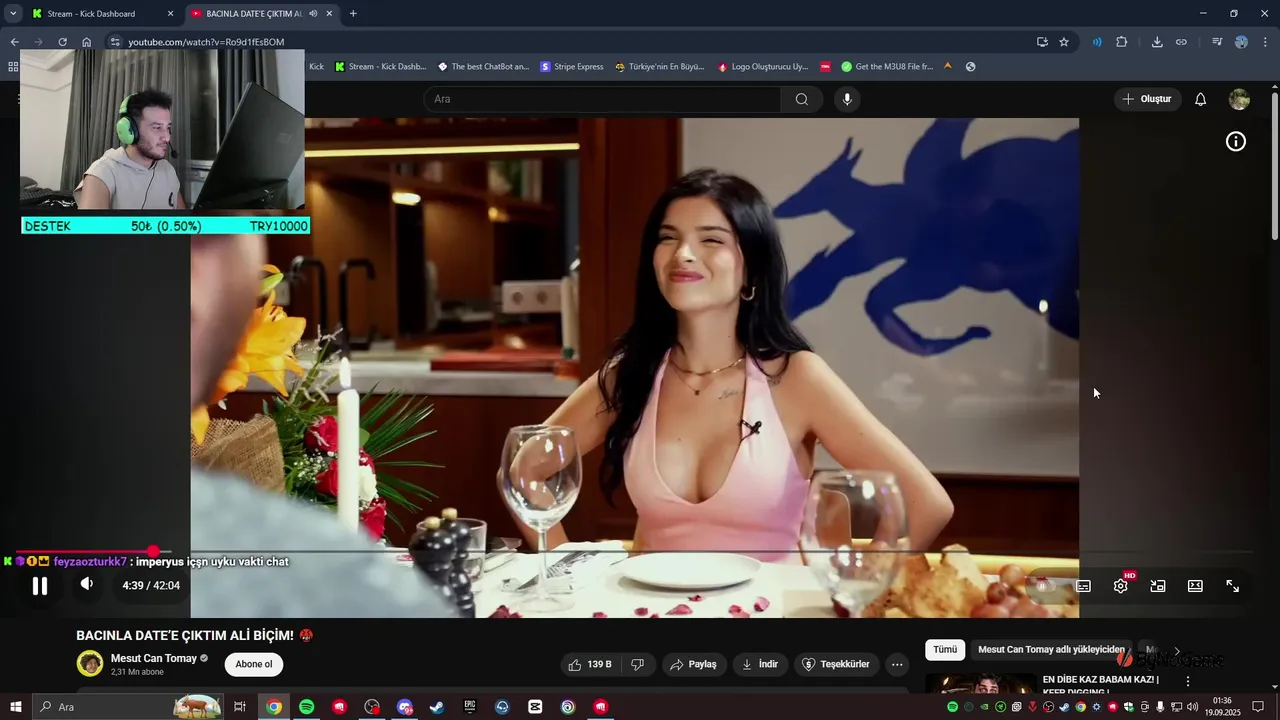
Task: Open a new browser tab
Action: click(x=353, y=14)
